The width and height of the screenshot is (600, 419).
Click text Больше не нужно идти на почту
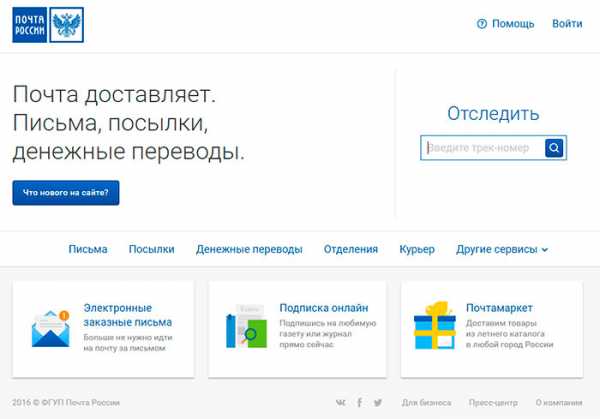[128, 343]
